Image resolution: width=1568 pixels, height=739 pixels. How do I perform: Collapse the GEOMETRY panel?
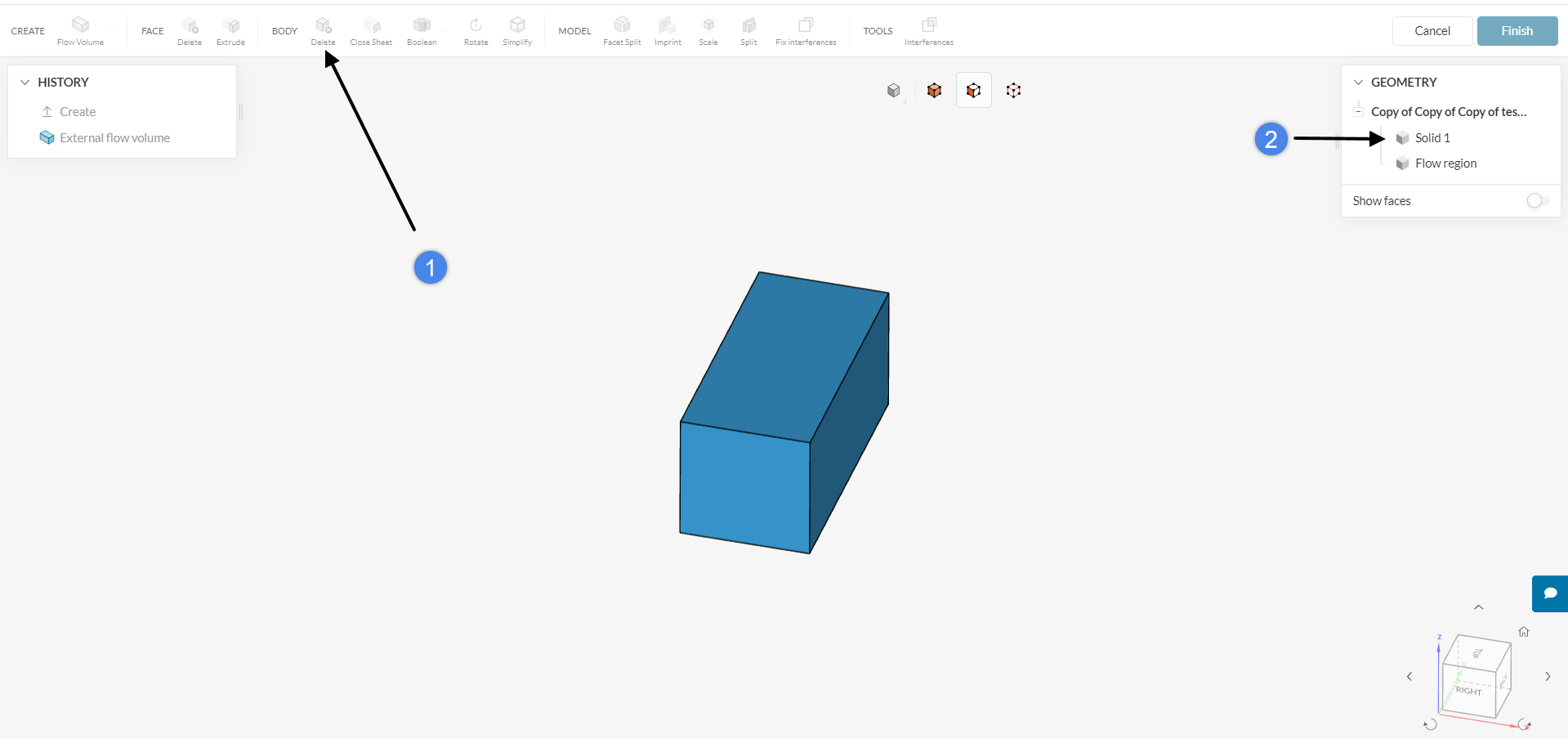(1359, 83)
